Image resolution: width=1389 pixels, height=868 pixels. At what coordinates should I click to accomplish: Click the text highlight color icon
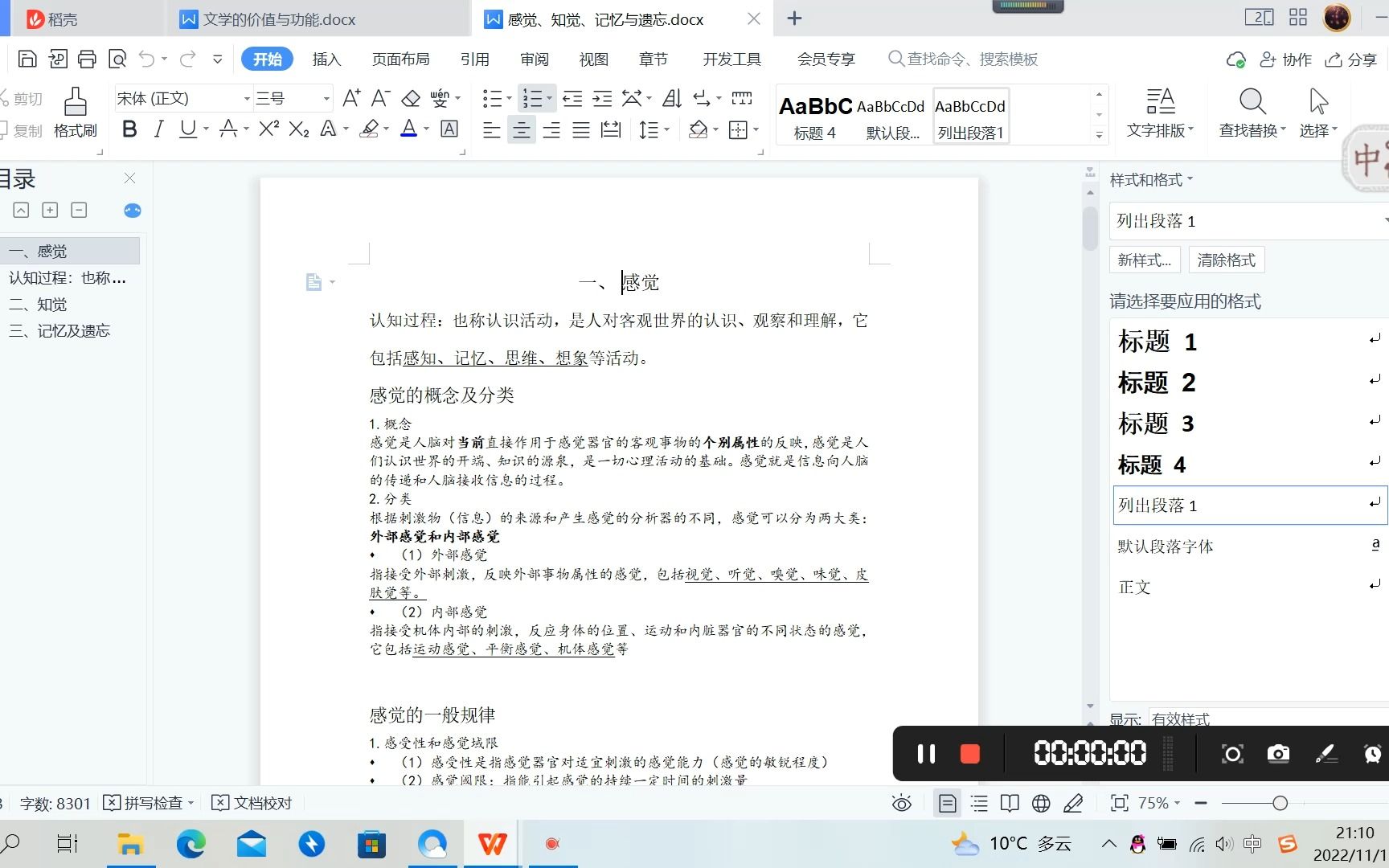[369, 129]
